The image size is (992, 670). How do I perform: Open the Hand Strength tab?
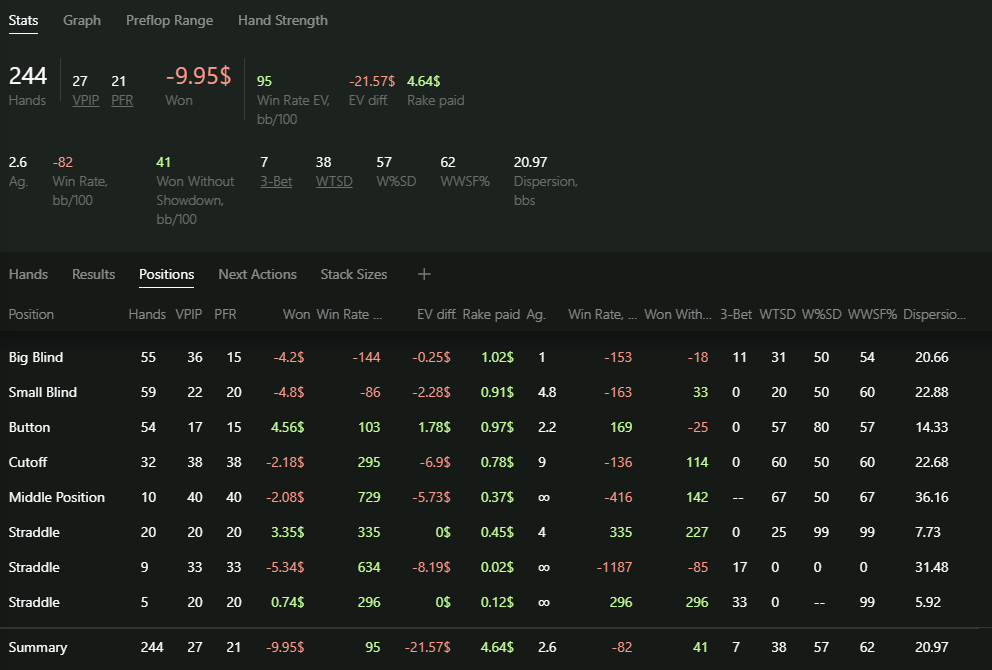click(x=283, y=20)
